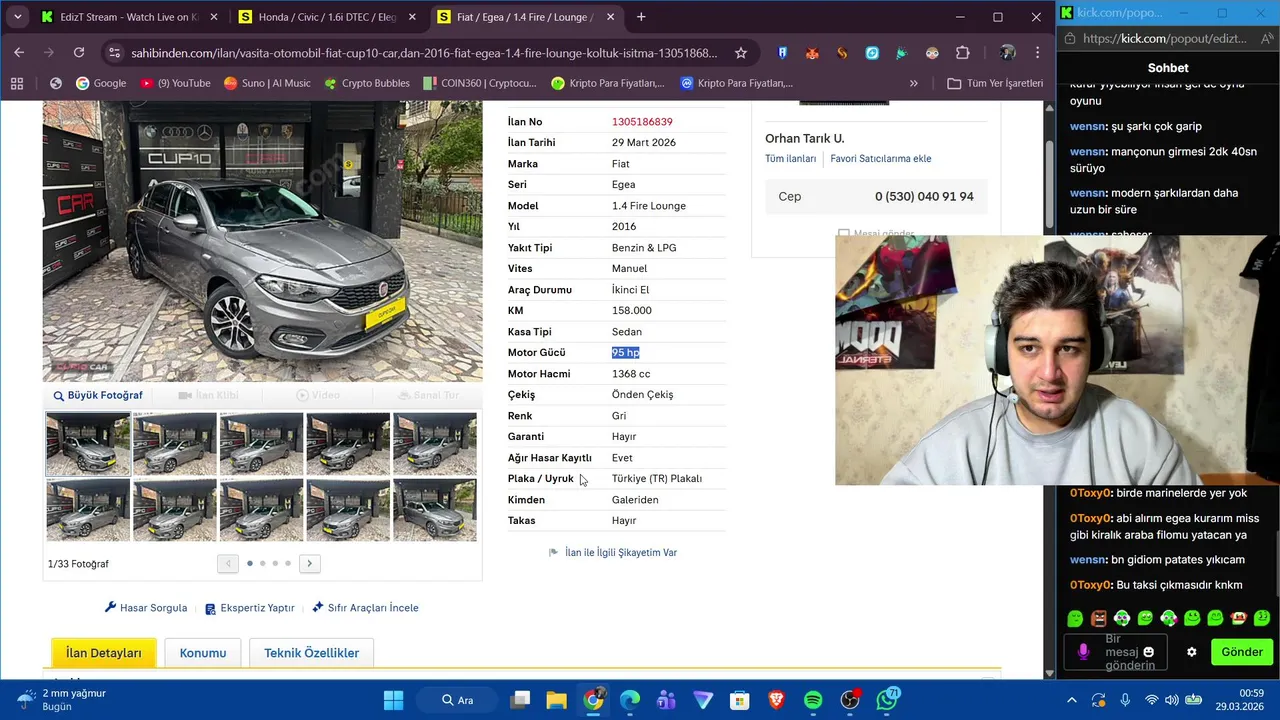Select the second gallery page dot
1280x720 pixels.
click(x=262, y=564)
